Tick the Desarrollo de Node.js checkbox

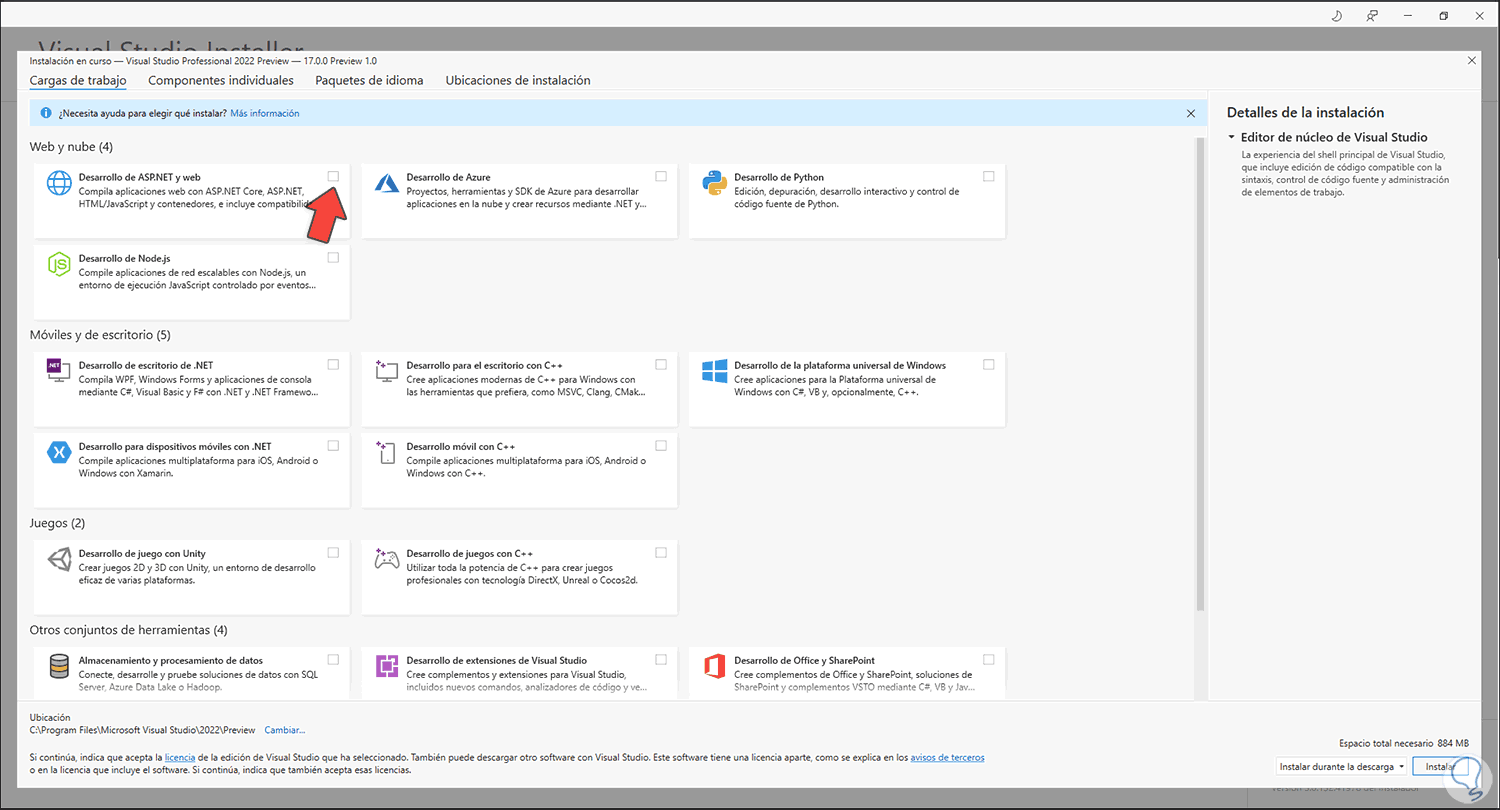[x=333, y=257]
